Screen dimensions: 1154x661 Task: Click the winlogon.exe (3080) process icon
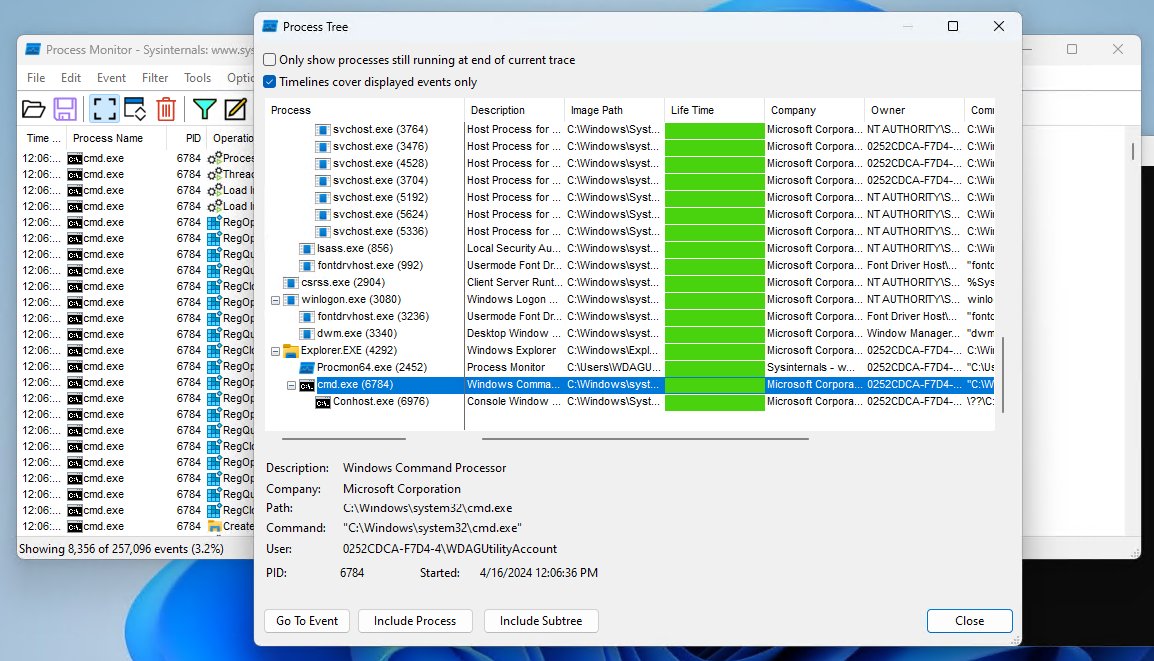coord(291,300)
